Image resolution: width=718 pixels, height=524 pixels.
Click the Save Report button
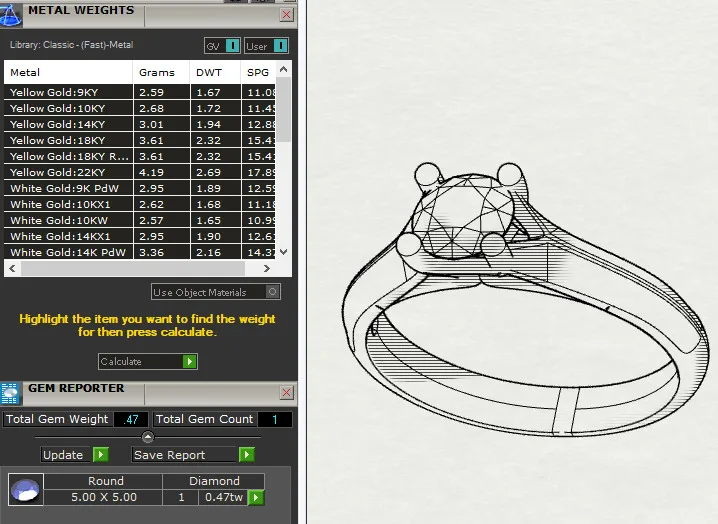pos(193,454)
